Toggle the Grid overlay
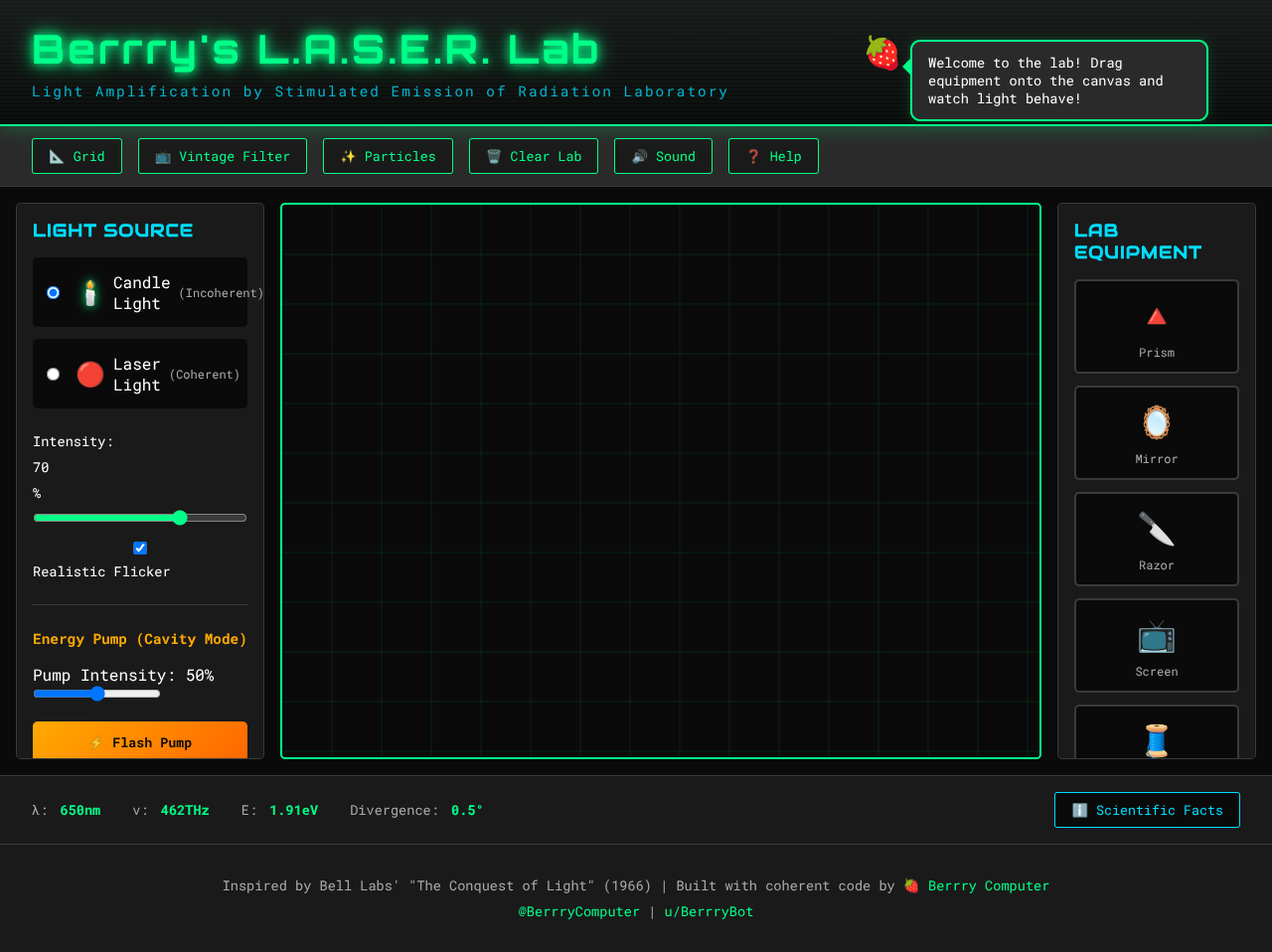The height and width of the screenshot is (952, 1272). (x=77, y=156)
